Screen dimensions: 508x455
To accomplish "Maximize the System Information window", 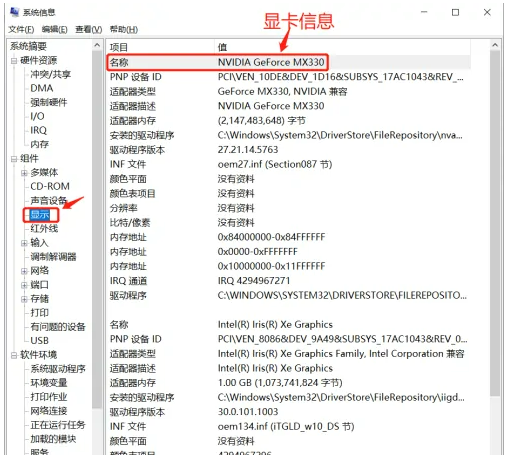I will click(x=455, y=12).
